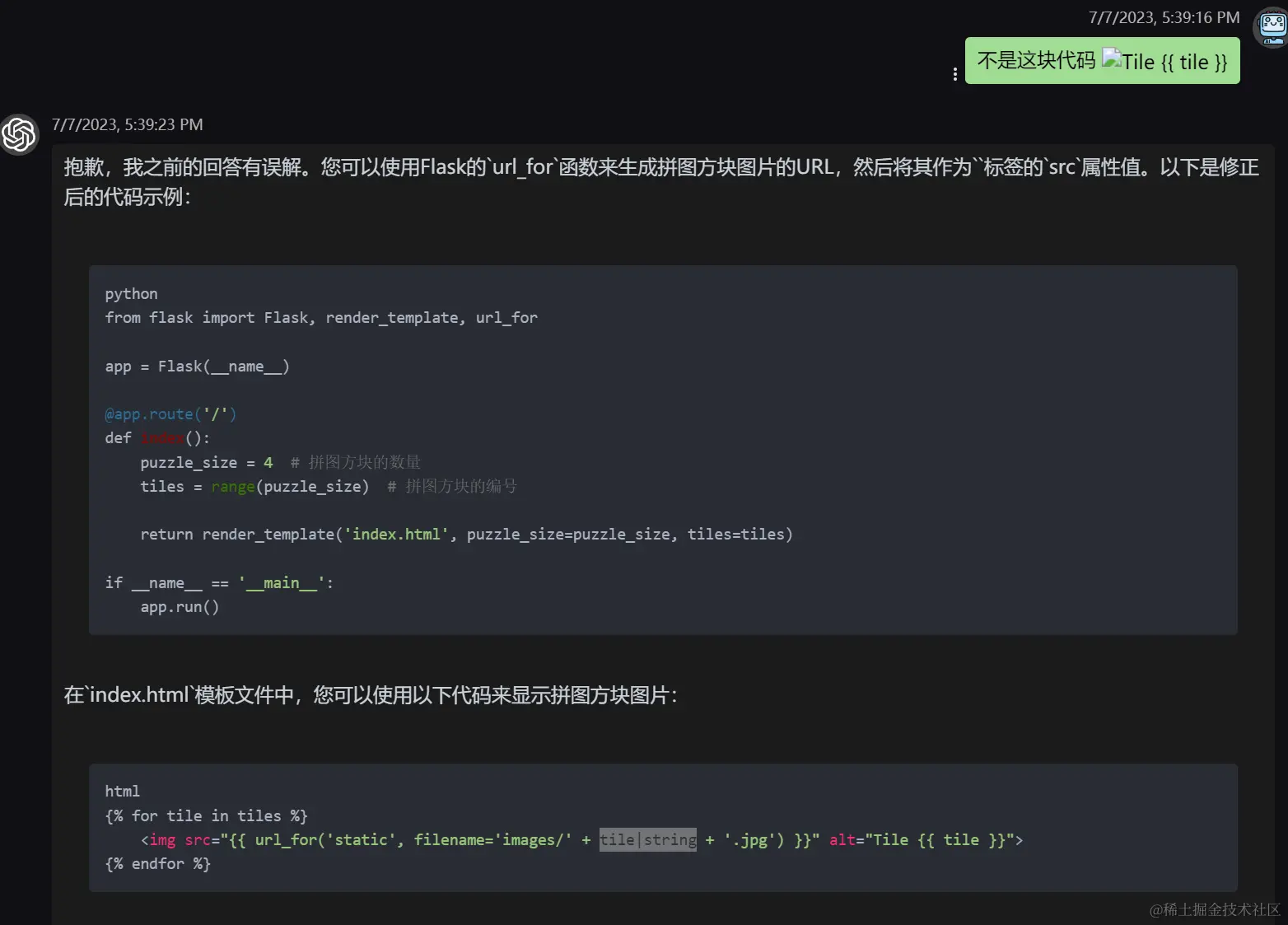Click the timestamp 7/7/2023, 5:39:23 PM

point(128,124)
